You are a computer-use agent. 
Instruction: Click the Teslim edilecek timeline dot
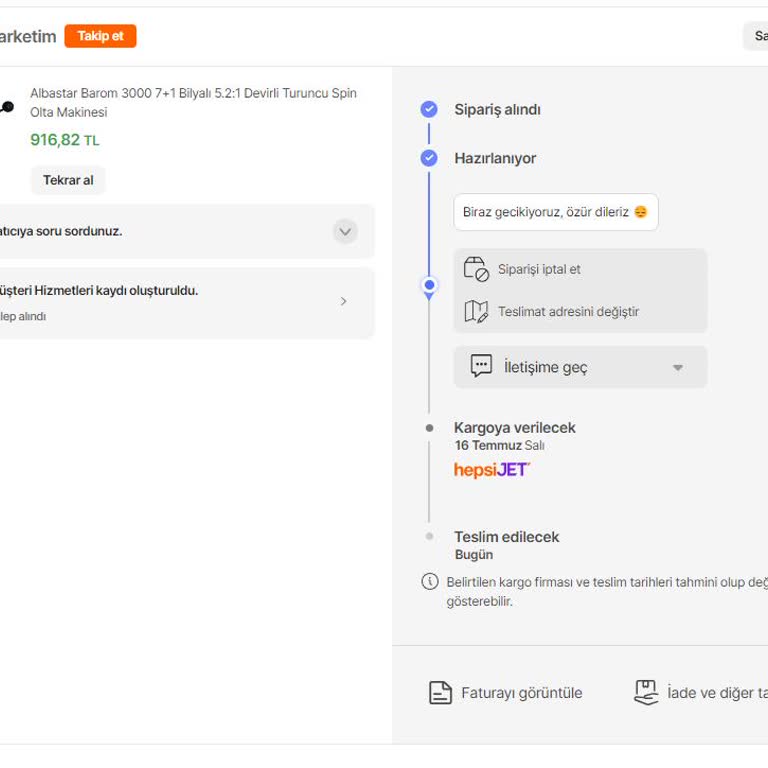coord(430,536)
